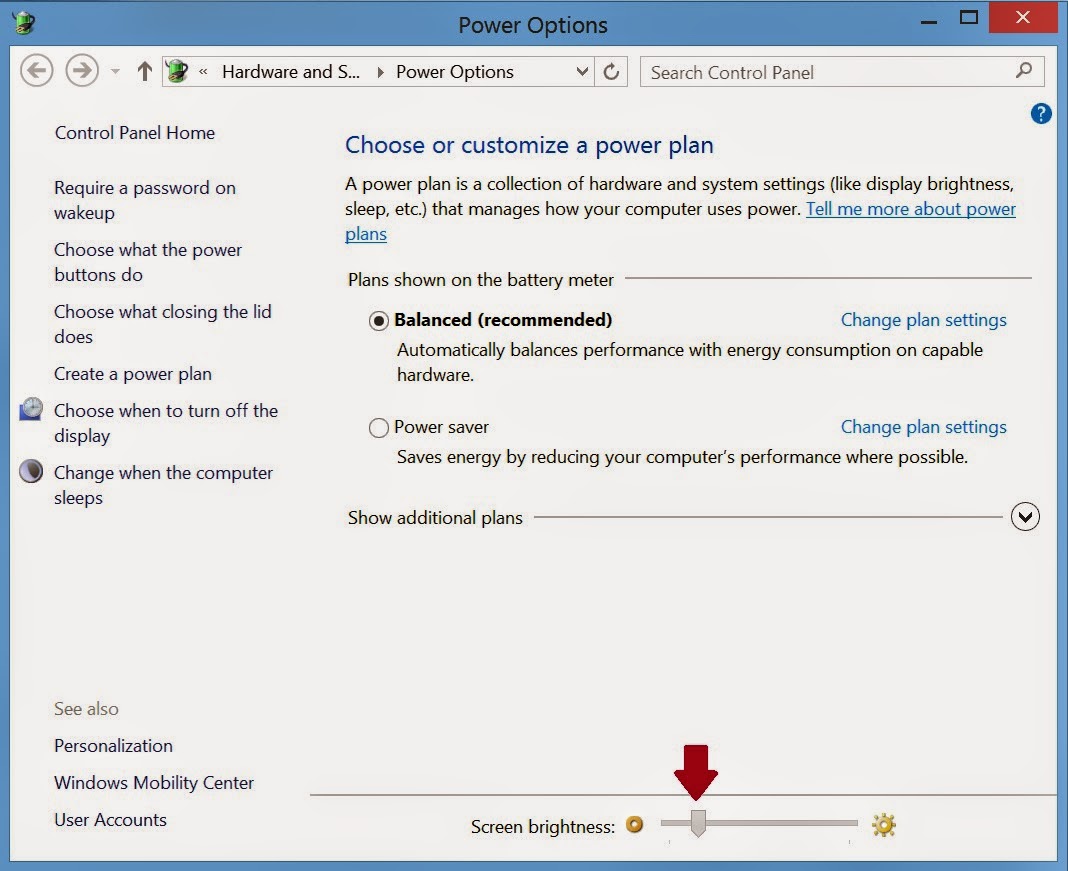Image resolution: width=1068 pixels, height=871 pixels.
Task: Refresh the Power Options page
Action: 612,72
